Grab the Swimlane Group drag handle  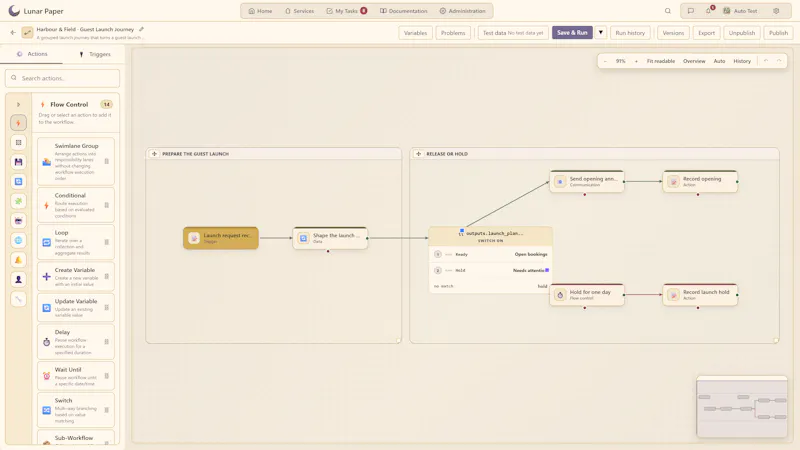(107, 161)
